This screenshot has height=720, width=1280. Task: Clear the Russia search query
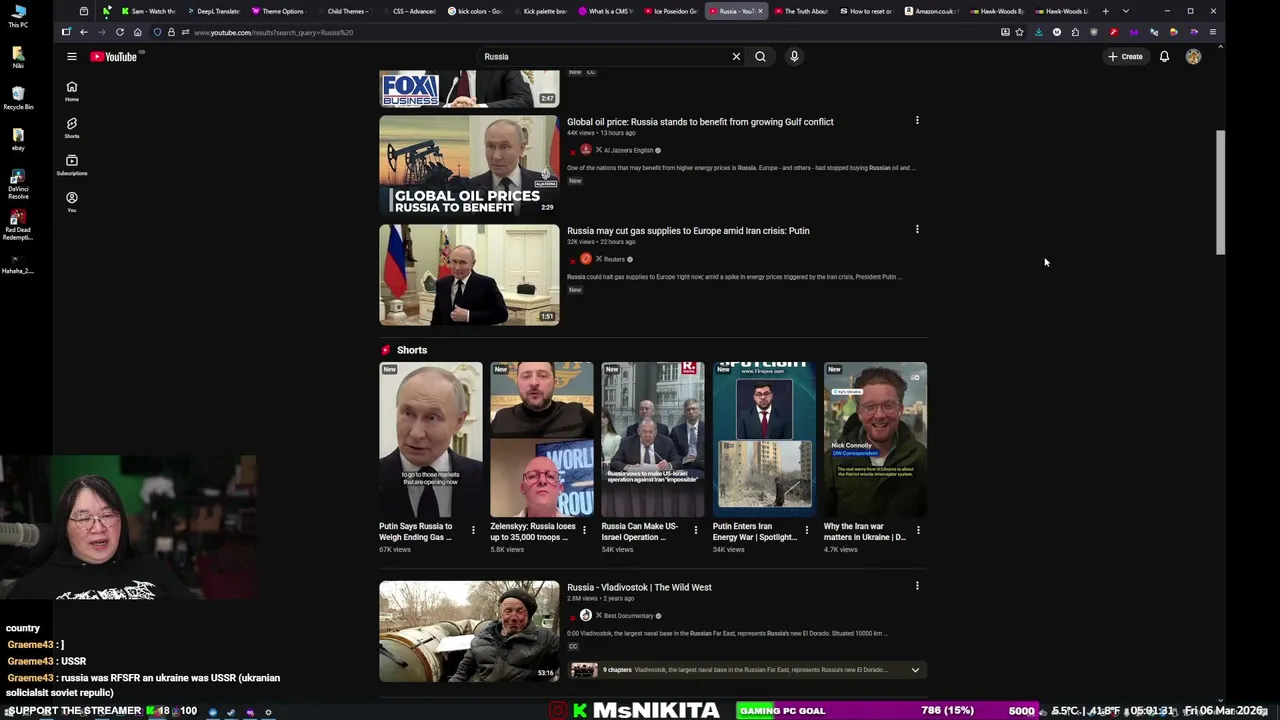coord(736,57)
